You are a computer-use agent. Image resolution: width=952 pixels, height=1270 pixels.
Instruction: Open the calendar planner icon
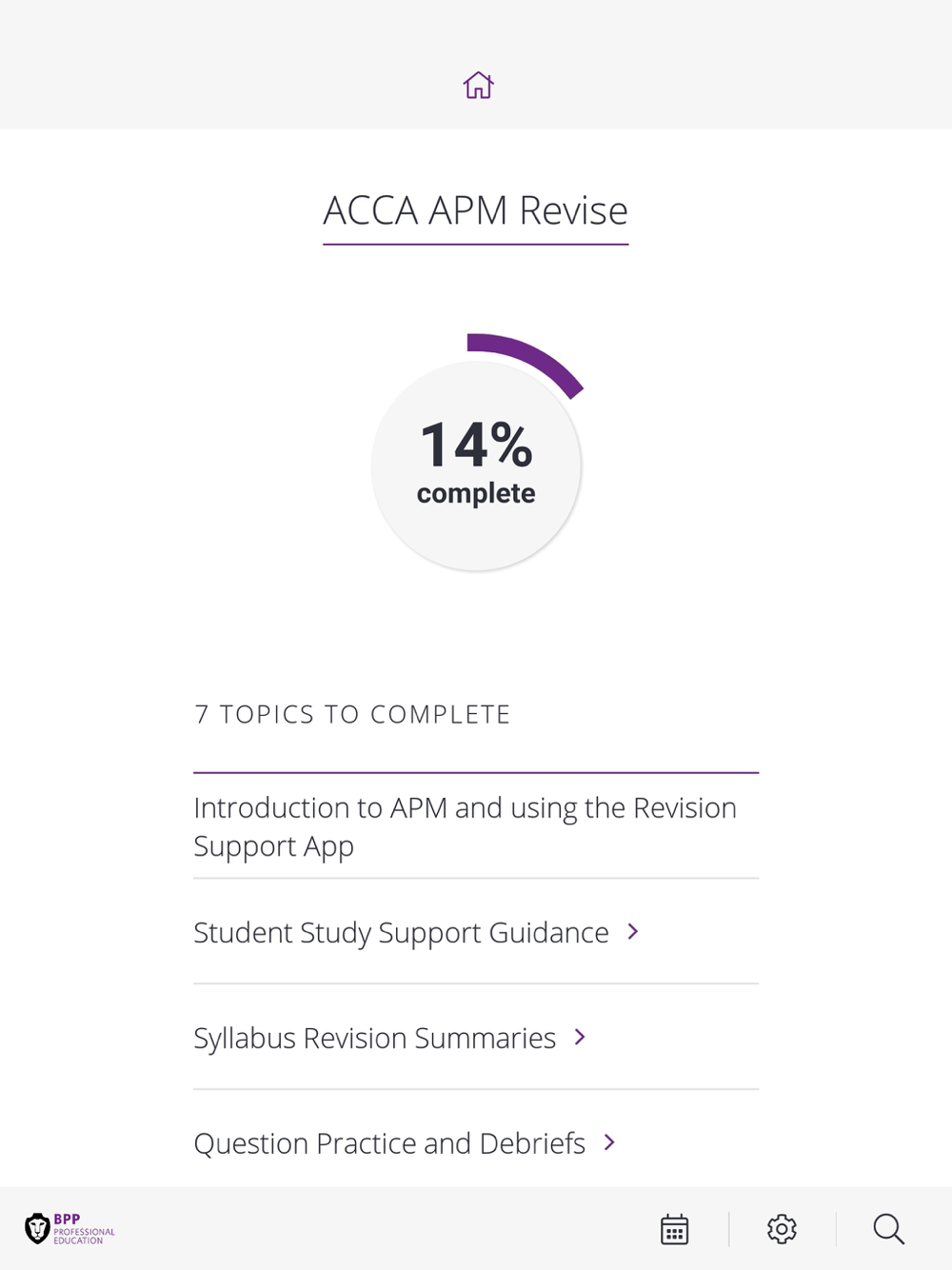[x=674, y=1229]
